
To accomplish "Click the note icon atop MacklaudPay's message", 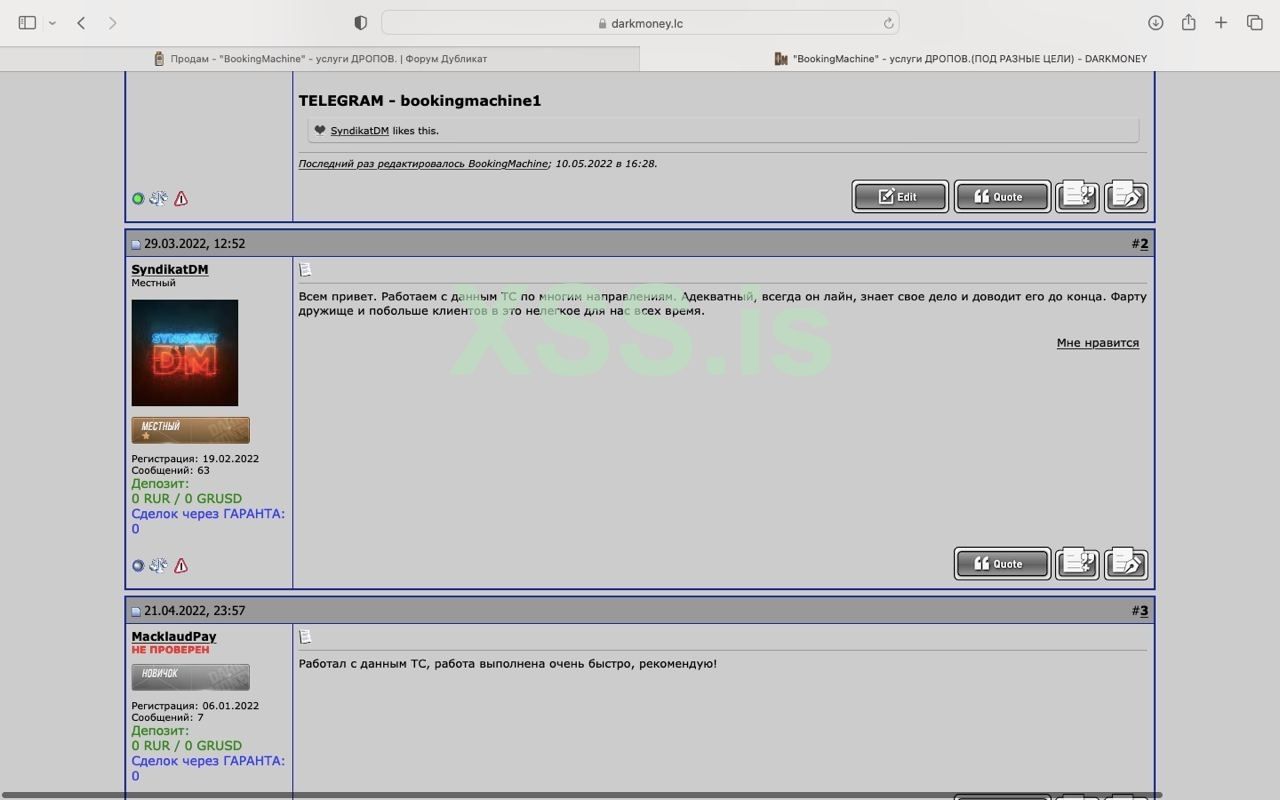I will pos(305,637).
